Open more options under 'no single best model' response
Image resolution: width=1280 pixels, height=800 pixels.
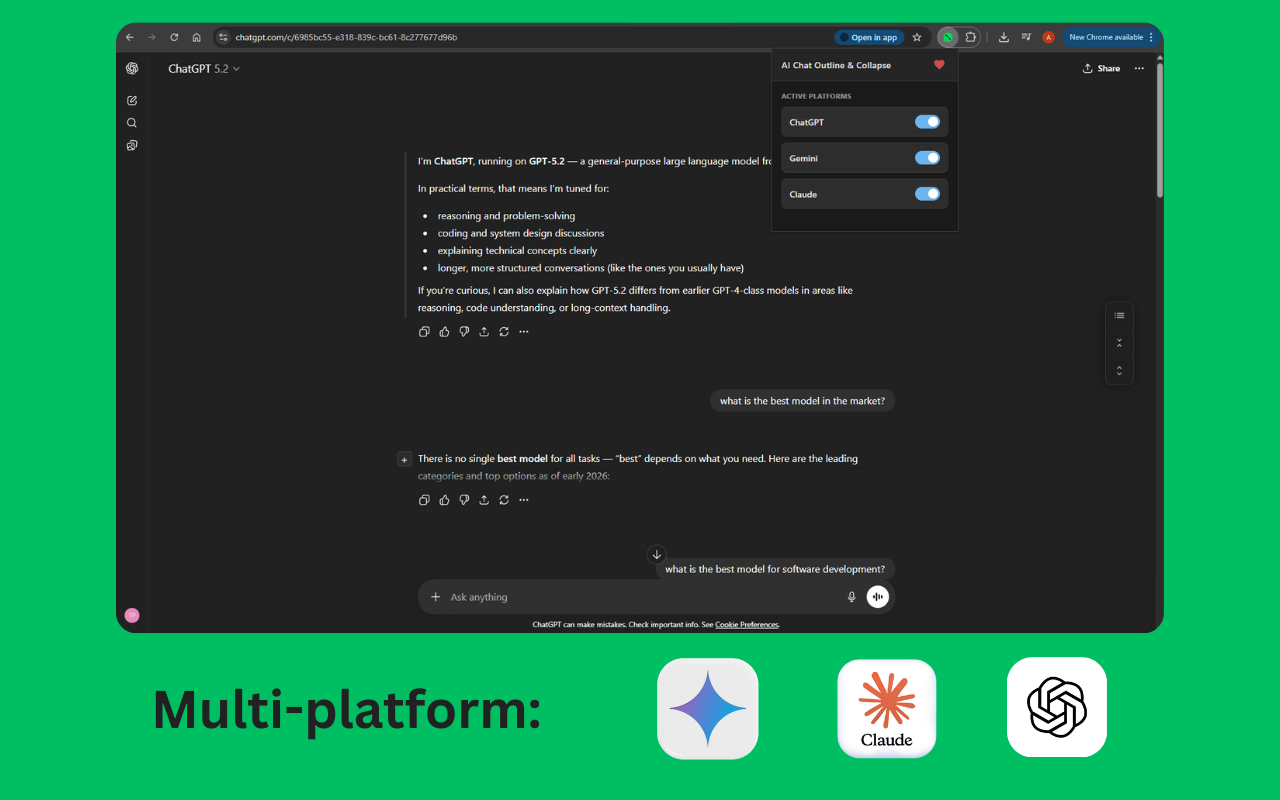pyautogui.click(x=524, y=500)
